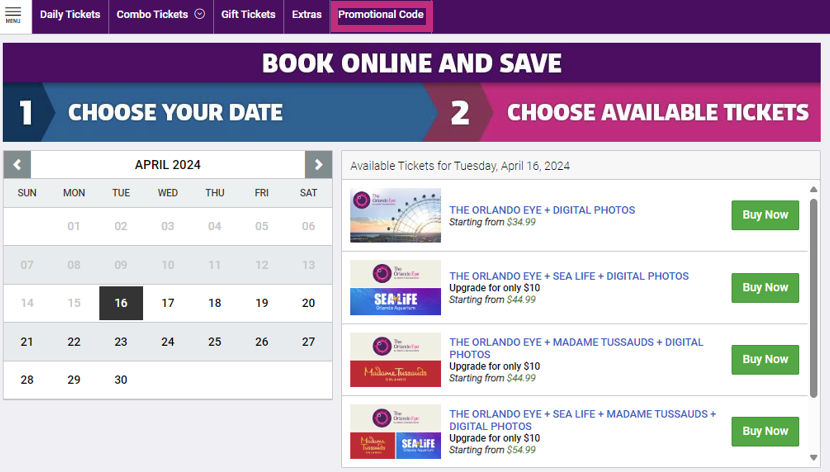The image size is (830, 472).
Task: Buy Now for Orlando Eye + Madame Tussauds + Digital Photos
Action: tap(765, 359)
